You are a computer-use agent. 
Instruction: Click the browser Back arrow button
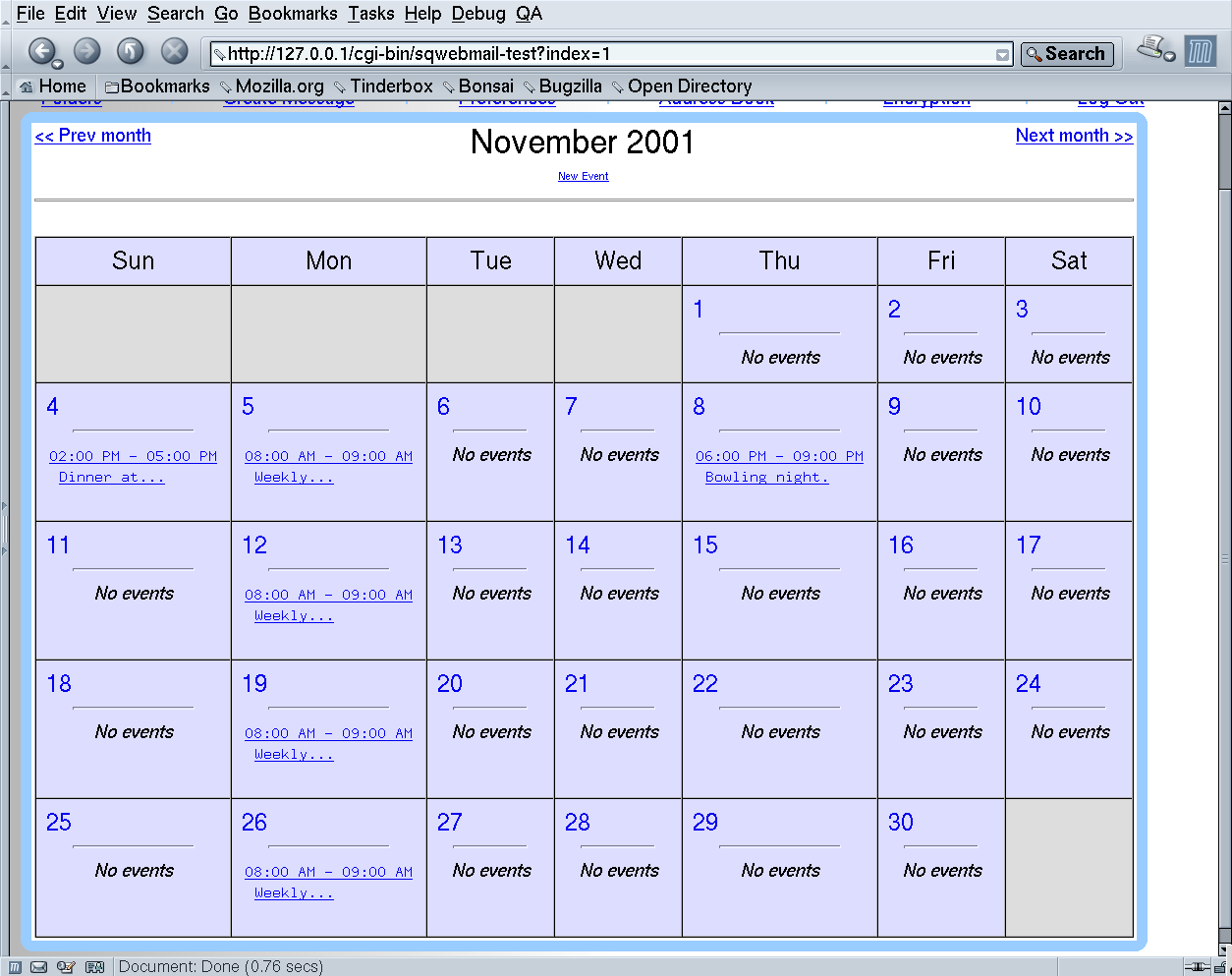[x=40, y=51]
